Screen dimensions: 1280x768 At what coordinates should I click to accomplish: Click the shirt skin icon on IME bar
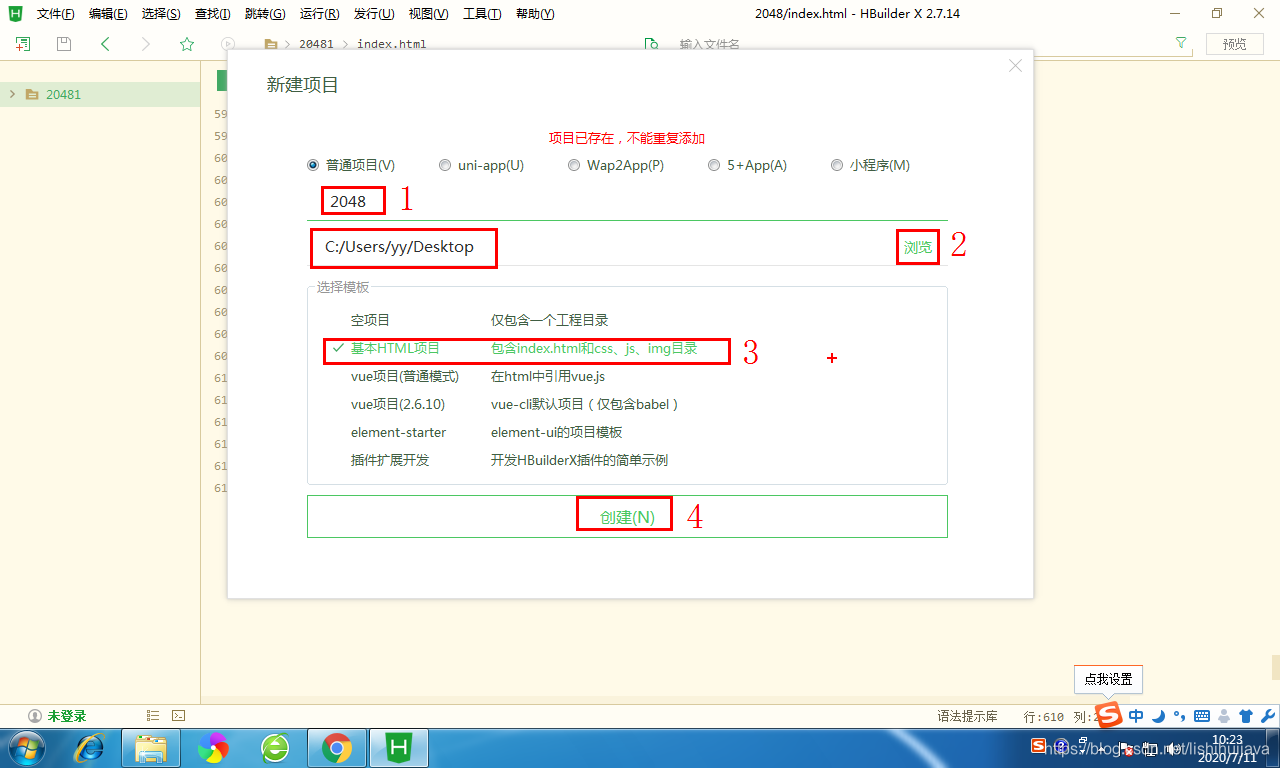click(x=1245, y=716)
